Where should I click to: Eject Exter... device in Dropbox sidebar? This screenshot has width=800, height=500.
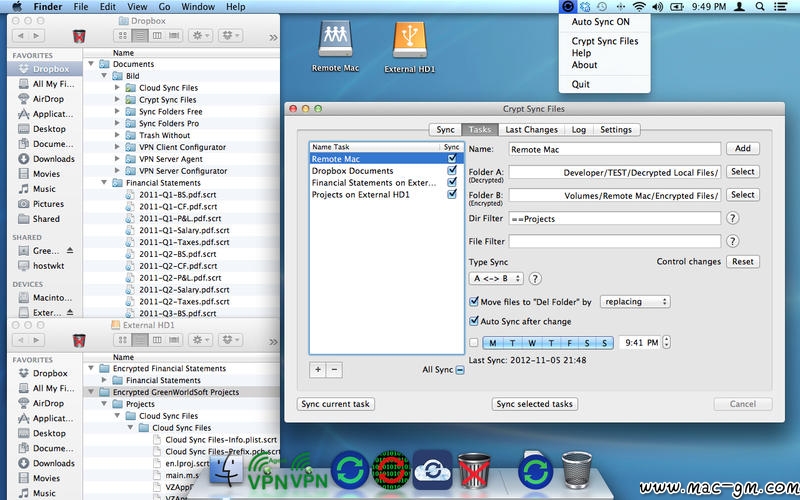(x=70, y=312)
